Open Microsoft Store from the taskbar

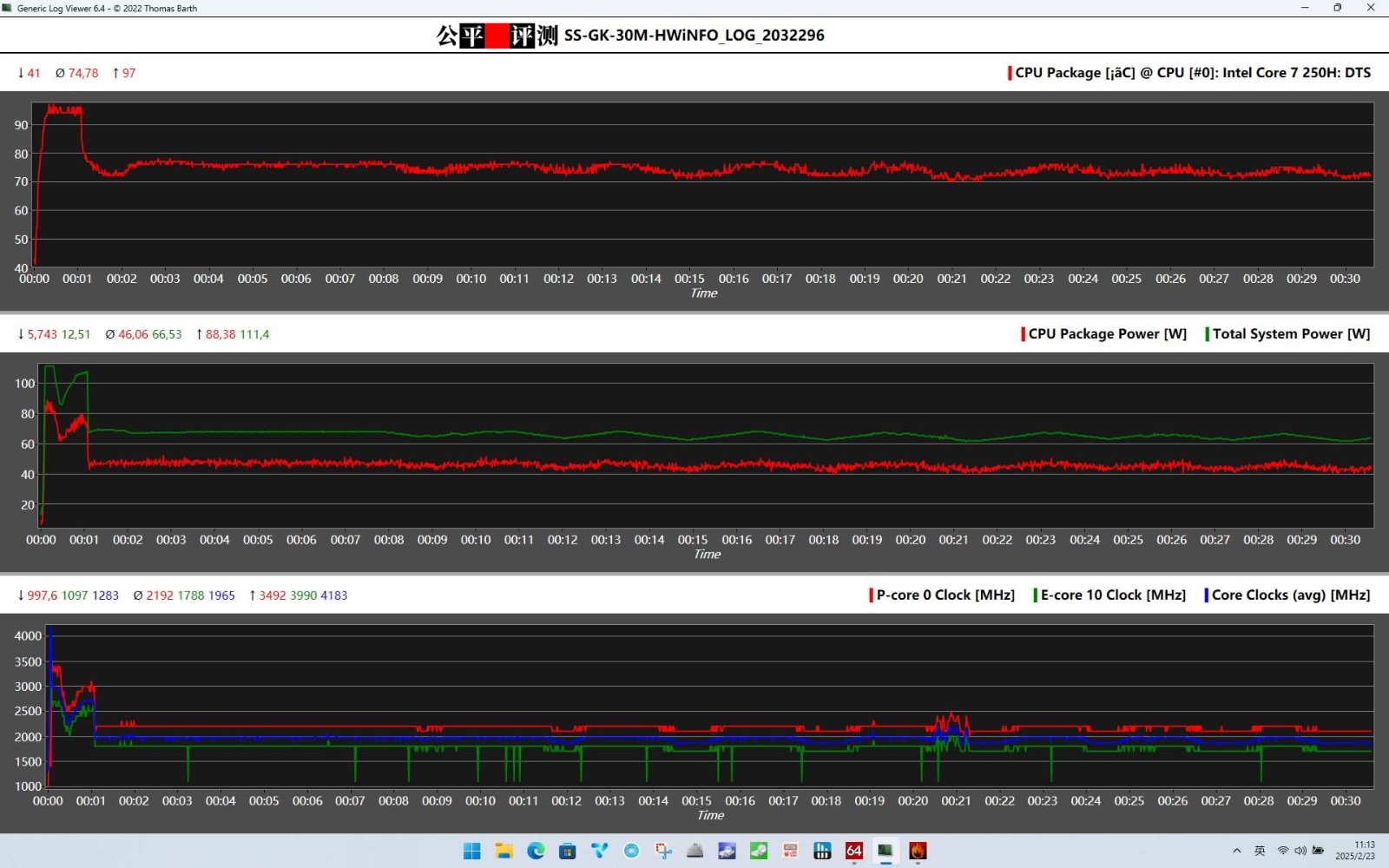click(568, 851)
